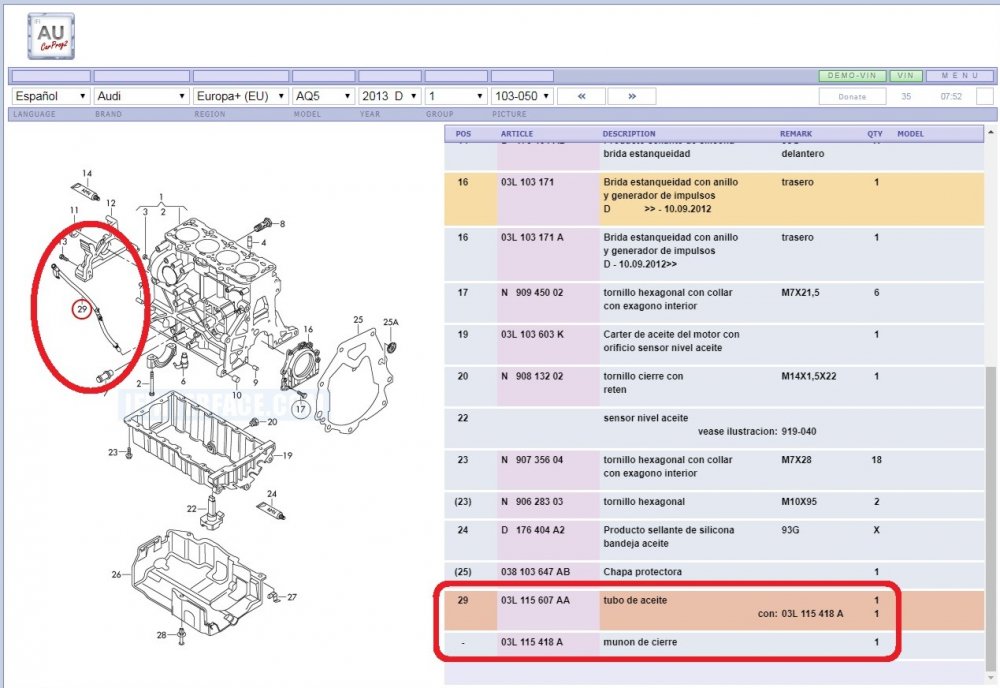1000x688 pixels.
Task: Click callout 27 in the diagram
Action: 292,597
